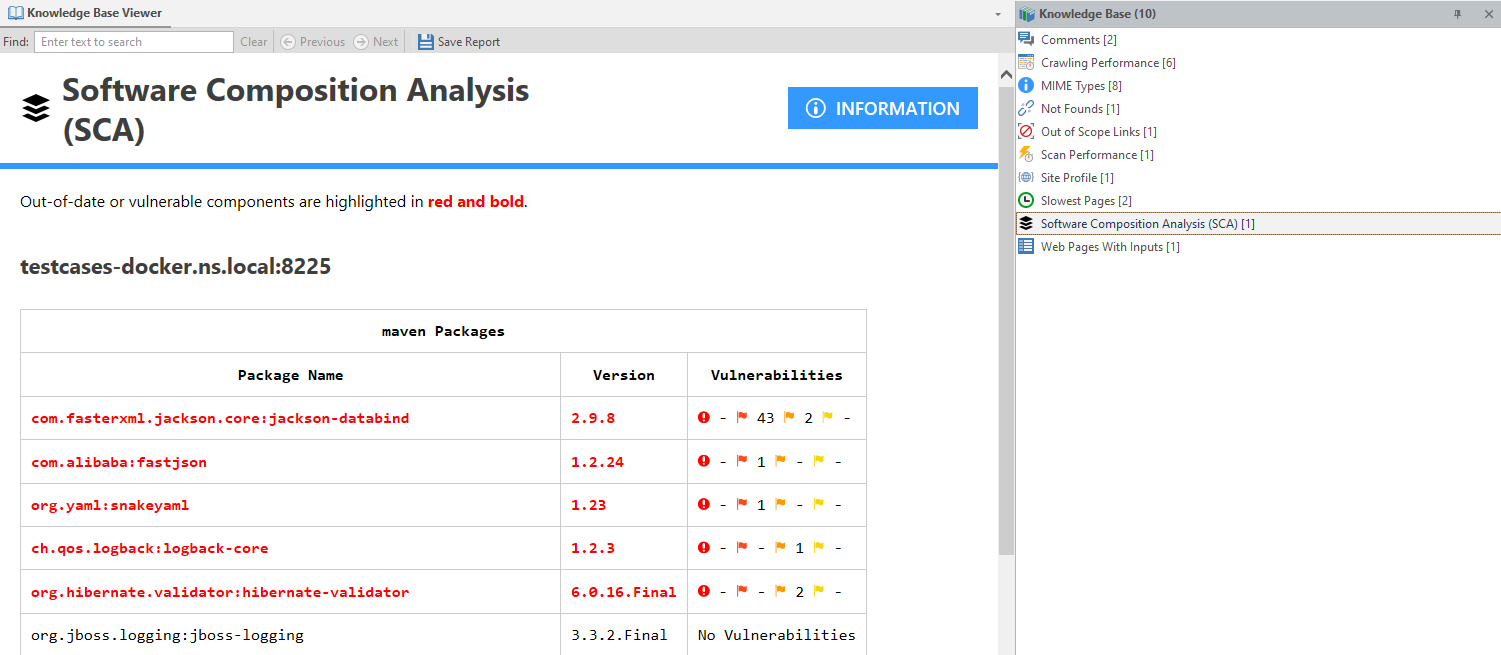Click the broken link icon beside Not Founds
This screenshot has width=1501, height=655.
(1026, 108)
